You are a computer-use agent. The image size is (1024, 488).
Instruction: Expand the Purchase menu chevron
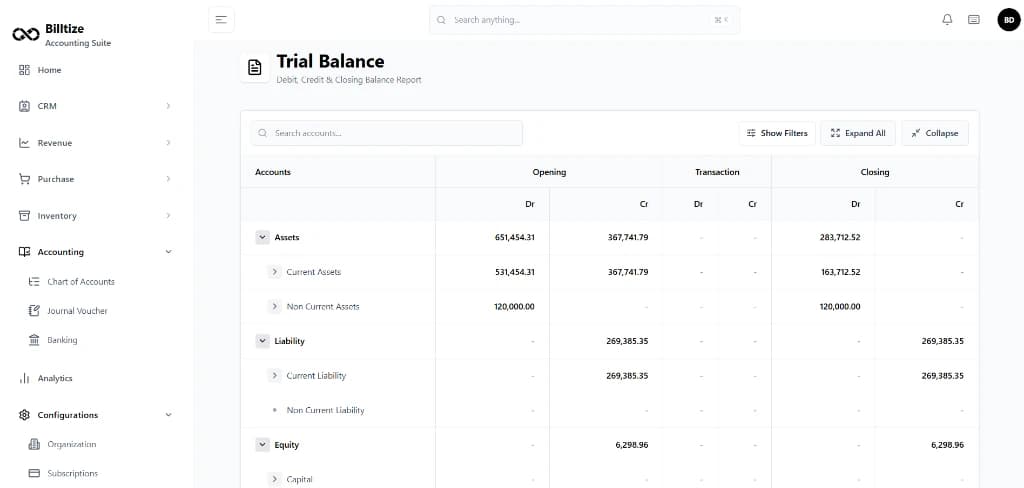point(168,179)
